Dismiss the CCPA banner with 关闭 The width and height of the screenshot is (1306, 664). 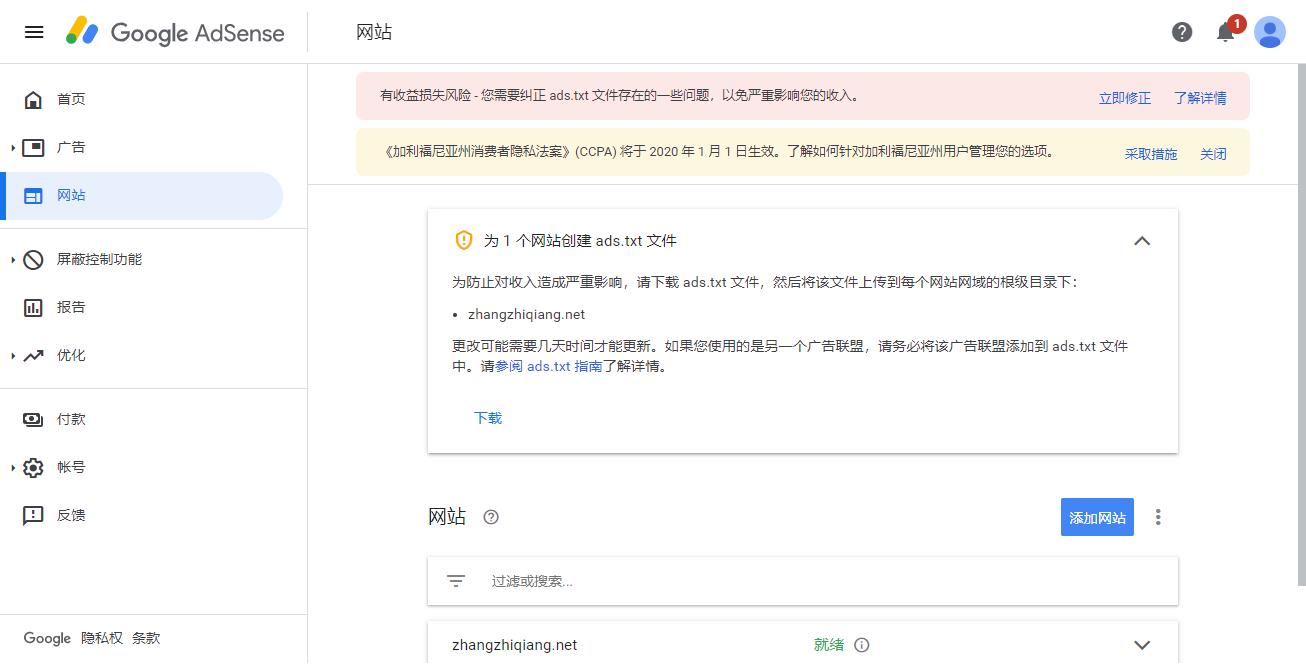(x=1213, y=154)
